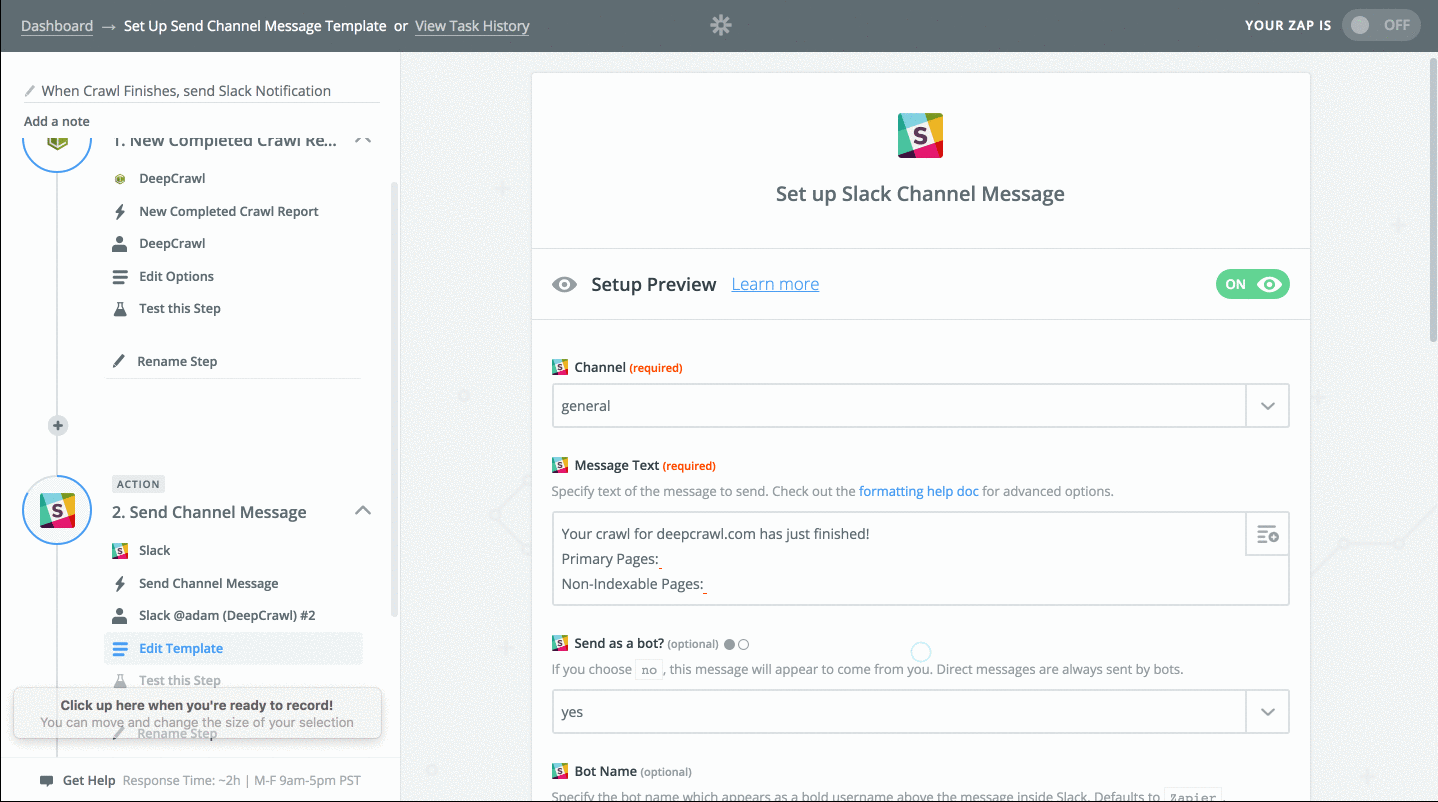The height and width of the screenshot is (802, 1438).
Task: Open the Channel dropdown arrow
Action: [1268, 406]
